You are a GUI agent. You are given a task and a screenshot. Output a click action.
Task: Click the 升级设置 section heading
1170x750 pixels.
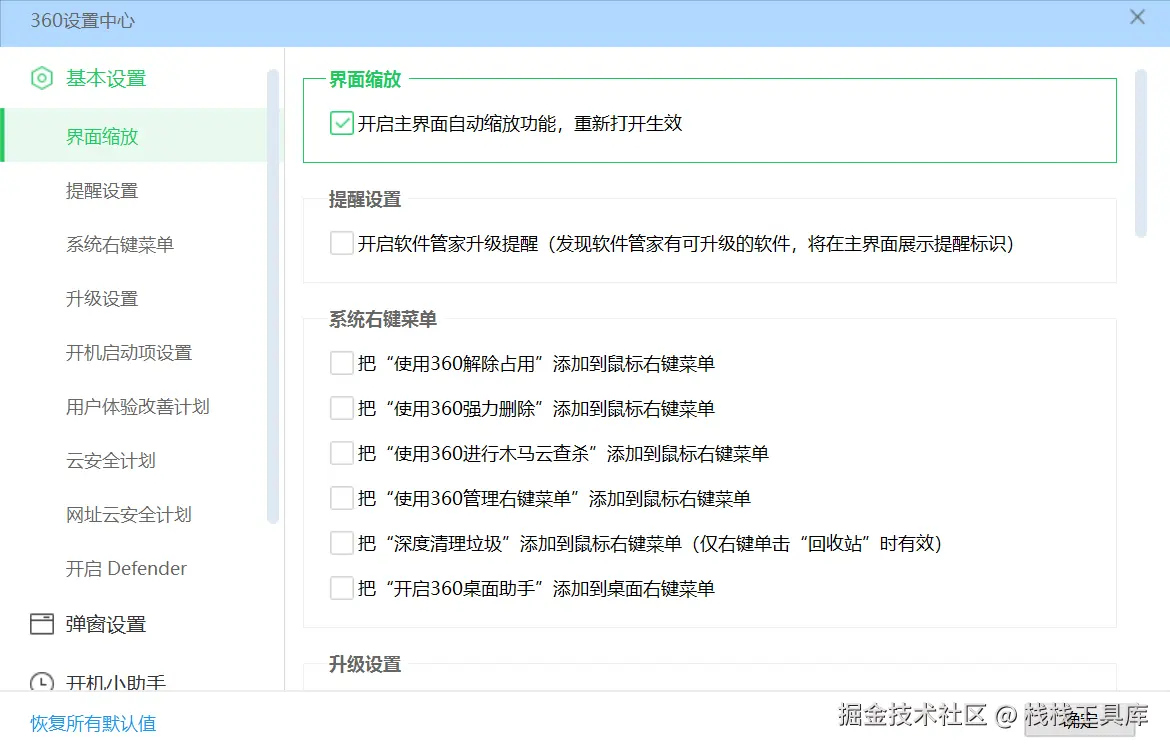365,664
